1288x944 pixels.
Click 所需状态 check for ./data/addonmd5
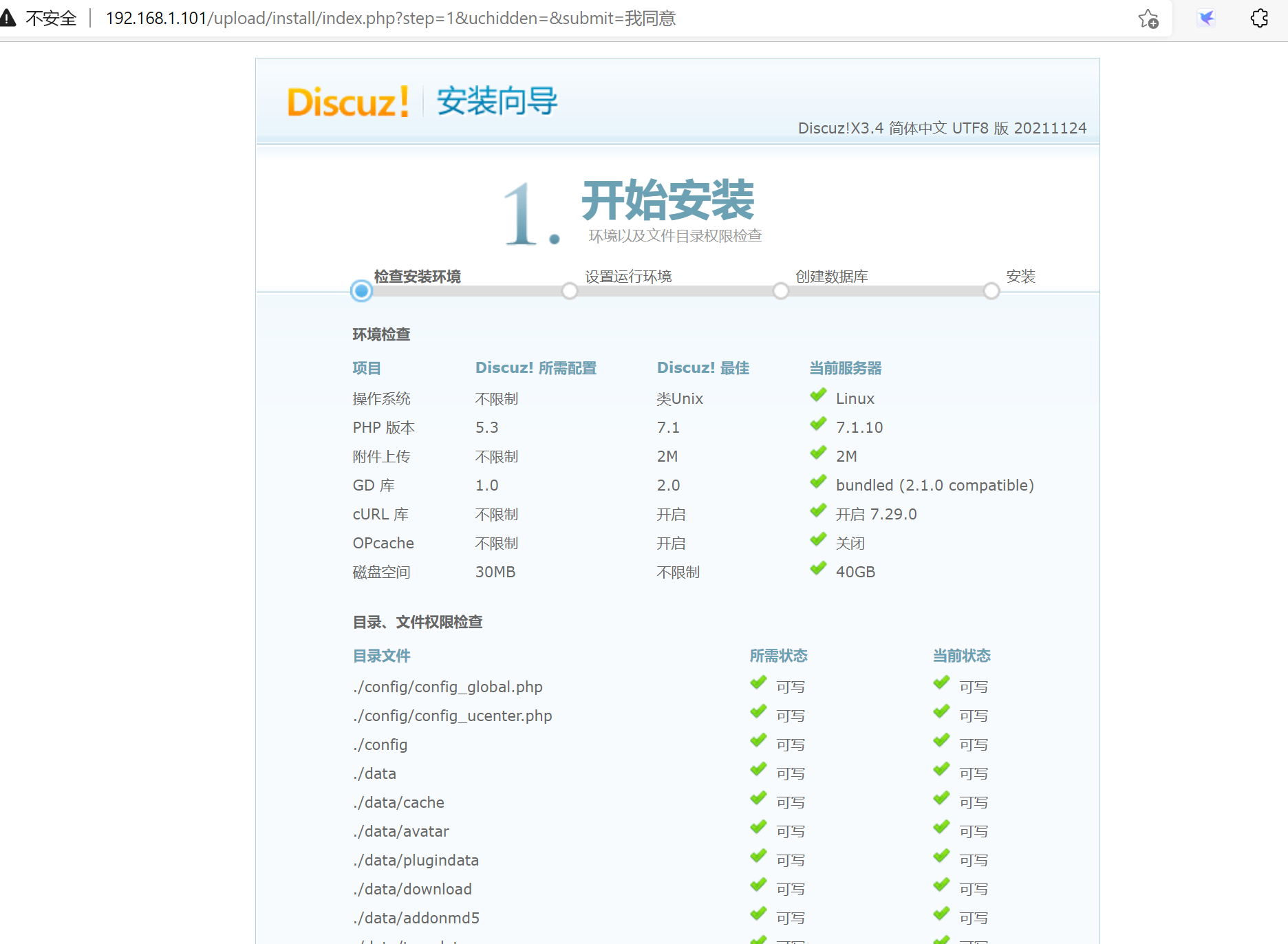[x=758, y=914]
